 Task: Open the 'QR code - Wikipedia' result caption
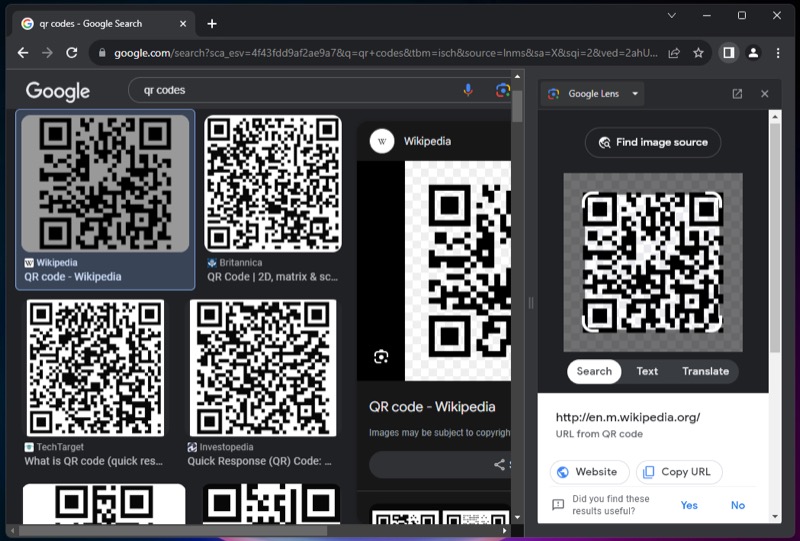point(73,277)
